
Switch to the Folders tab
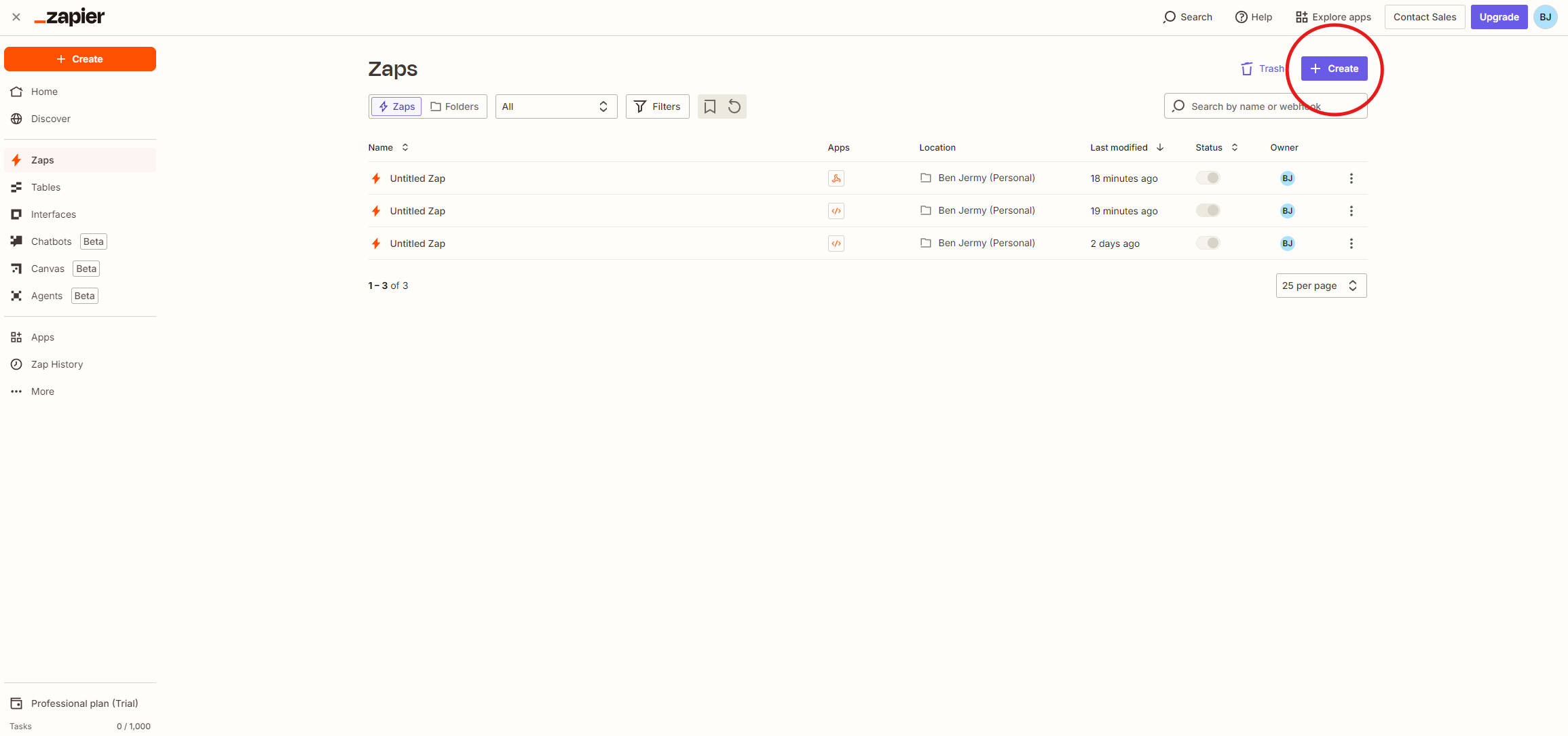tap(454, 106)
